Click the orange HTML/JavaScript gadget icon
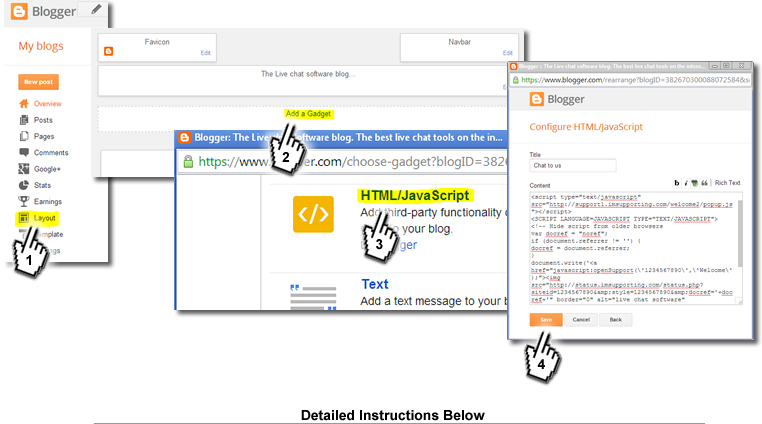The height and width of the screenshot is (424, 762). tap(313, 214)
